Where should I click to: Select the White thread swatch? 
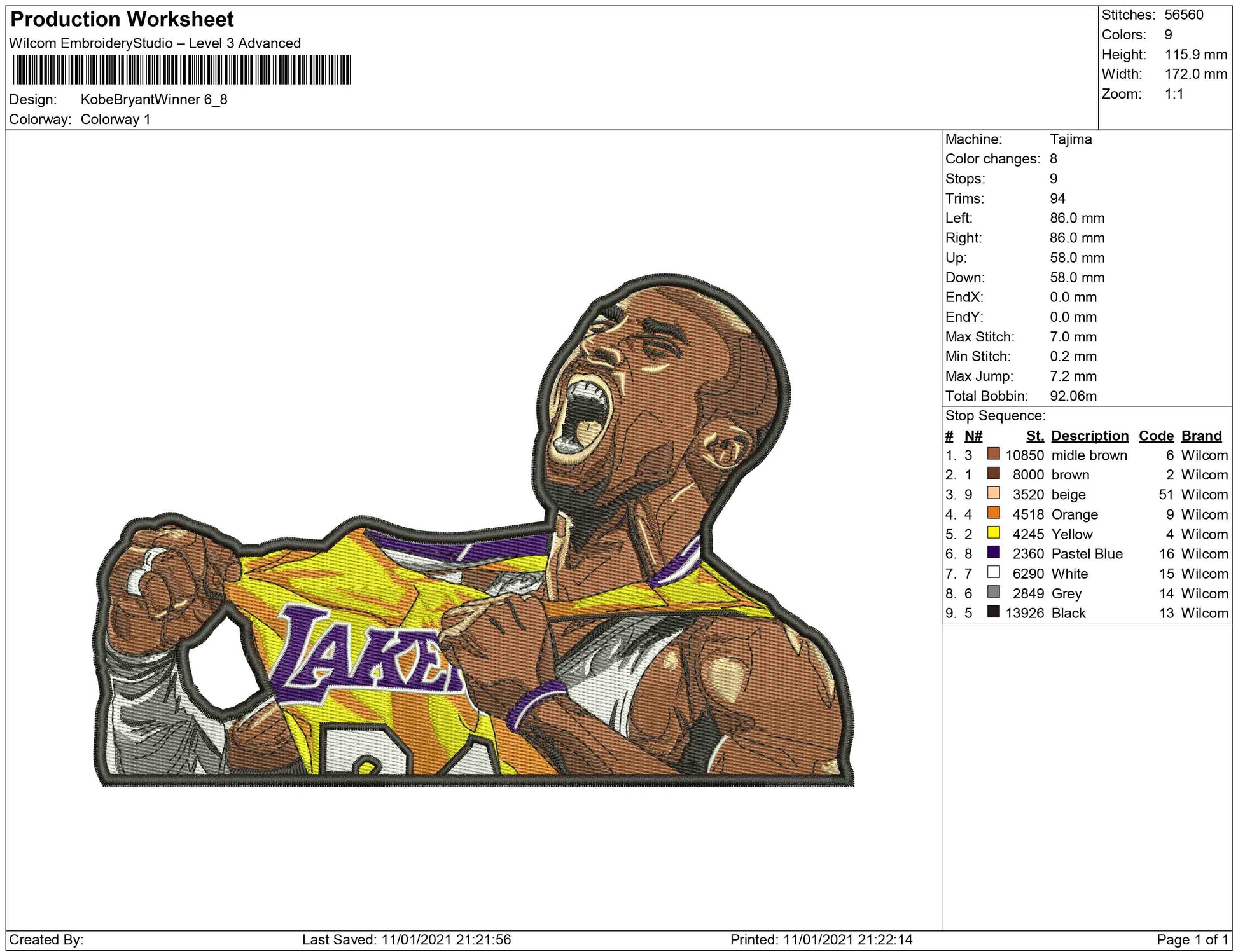click(x=993, y=572)
